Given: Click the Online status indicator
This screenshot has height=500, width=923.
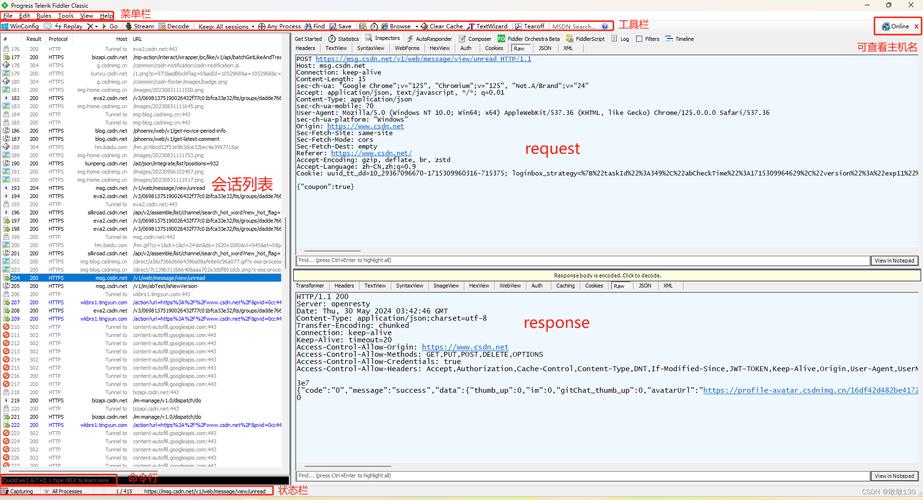Looking at the screenshot, I should [895, 27].
